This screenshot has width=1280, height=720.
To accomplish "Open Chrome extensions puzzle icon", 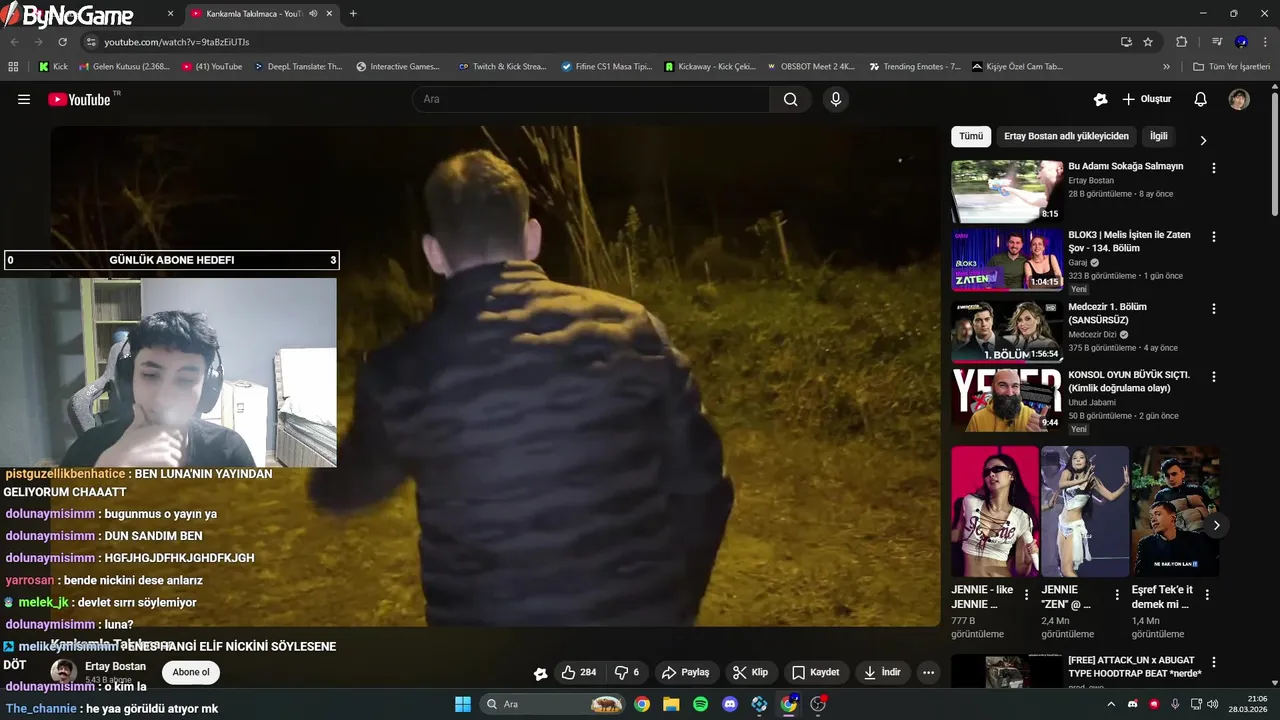I will click(x=1181, y=42).
